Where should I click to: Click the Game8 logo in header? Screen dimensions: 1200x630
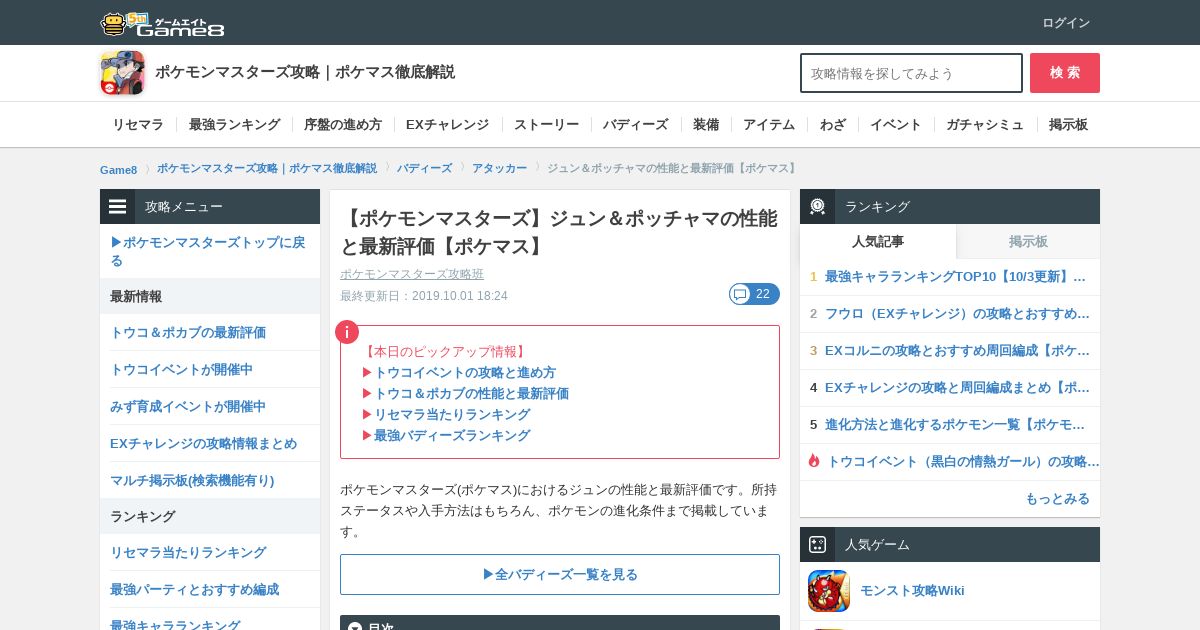(162, 23)
